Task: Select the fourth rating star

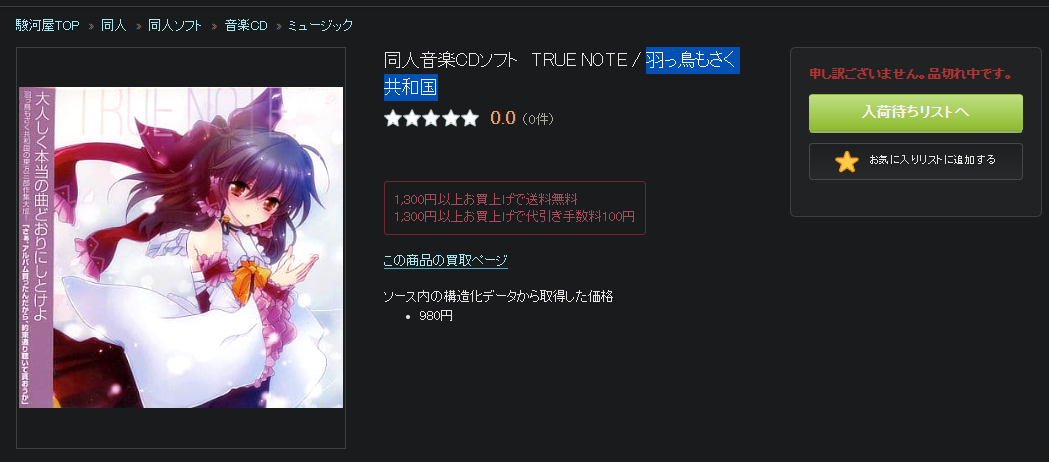Action: click(451, 119)
